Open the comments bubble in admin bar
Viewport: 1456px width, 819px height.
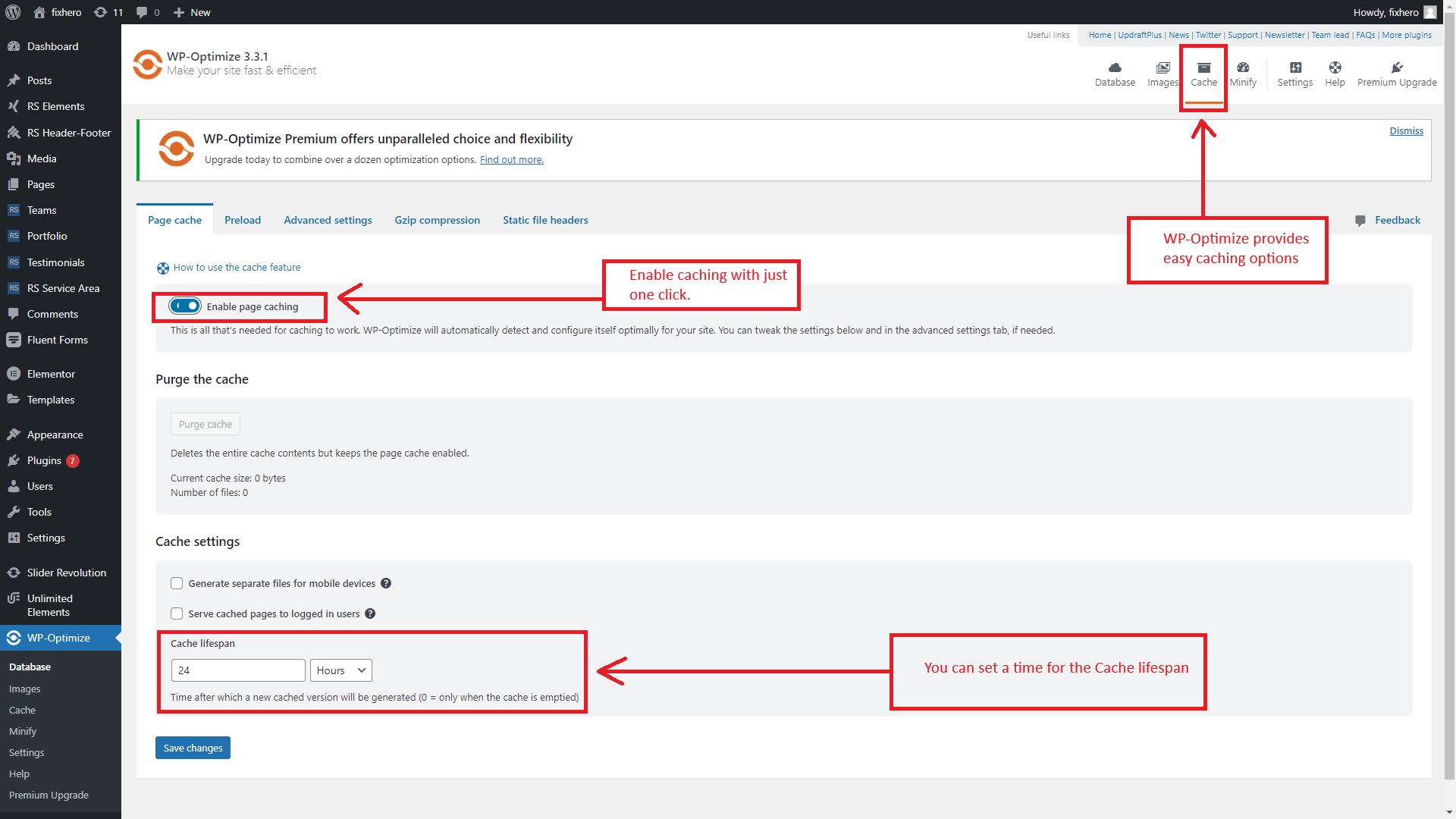click(148, 12)
